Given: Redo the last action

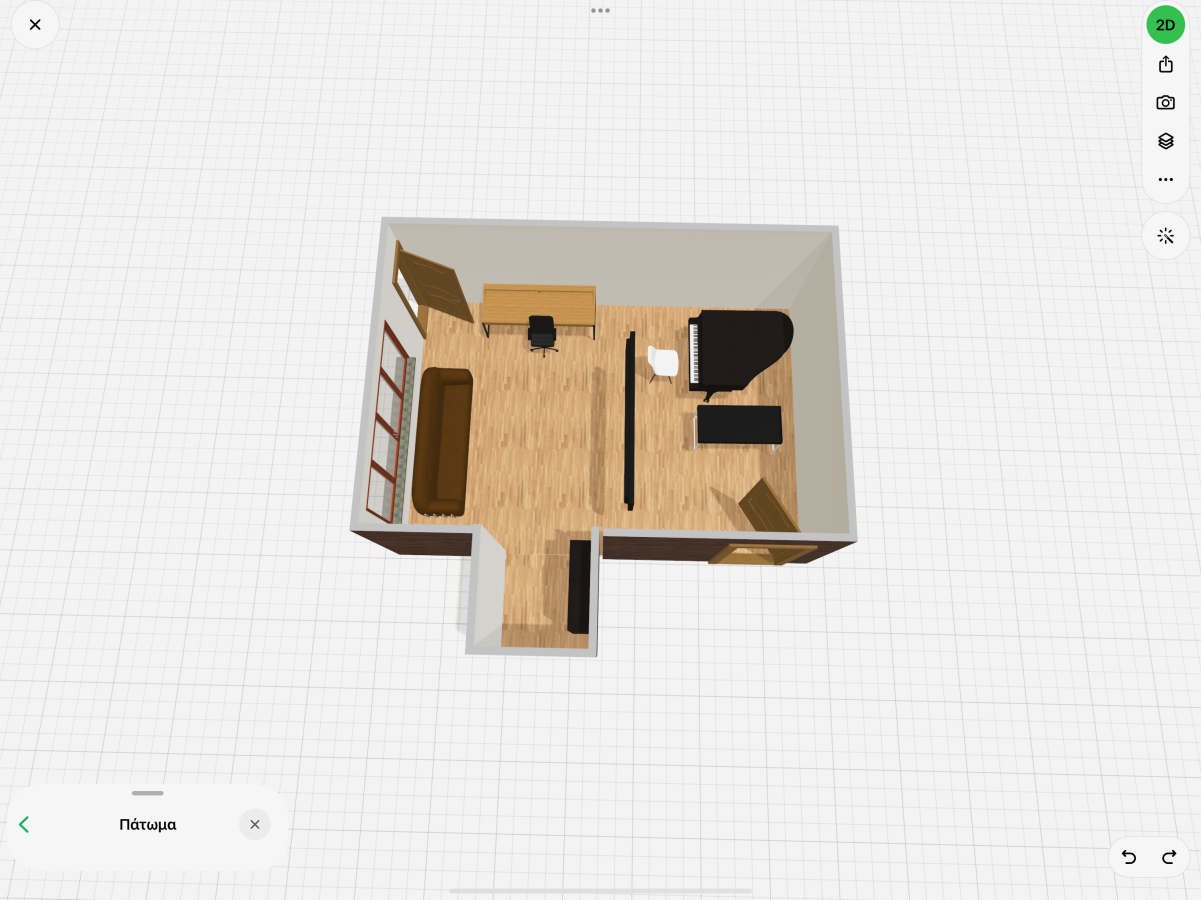Looking at the screenshot, I should tap(1169, 857).
